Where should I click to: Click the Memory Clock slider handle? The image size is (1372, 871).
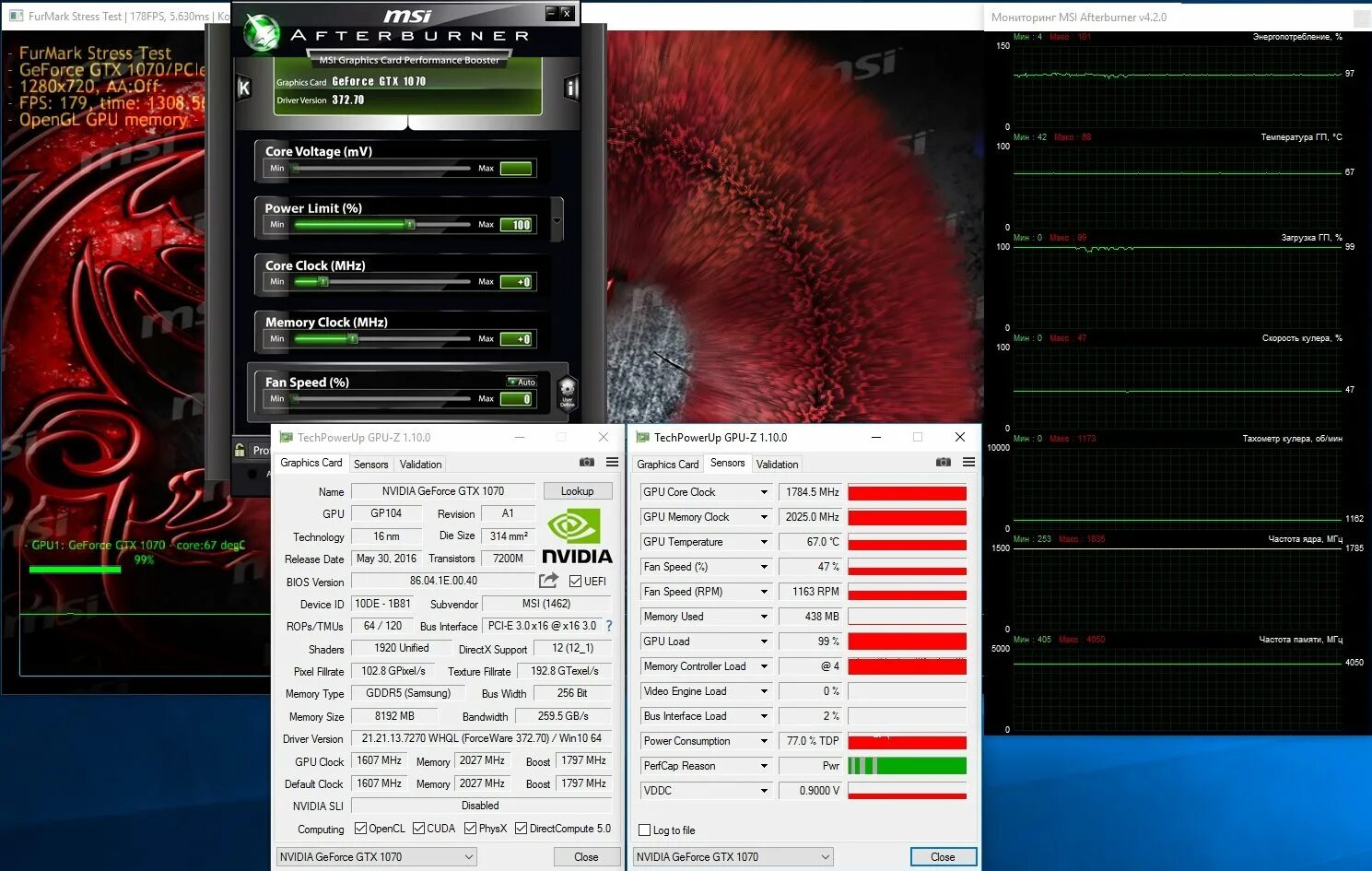(352, 338)
